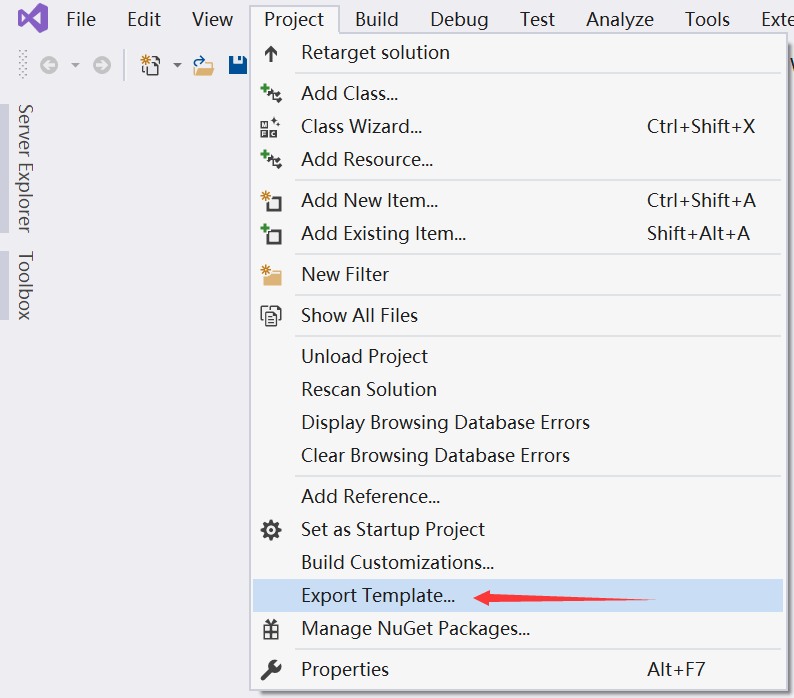The height and width of the screenshot is (698, 794).
Task: Select Display Browsing Database Errors
Action: point(518,422)
